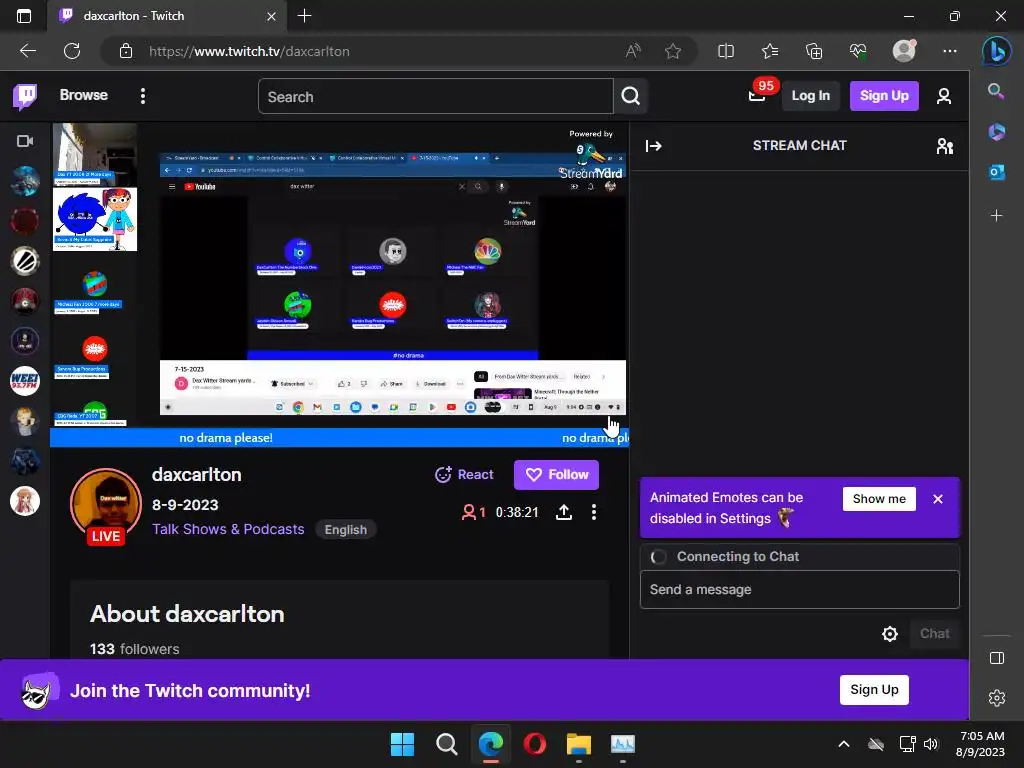Image resolution: width=1024 pixels, height=768 pixels.
Task: View site information lock icon
Action: [x=126, y=51]
